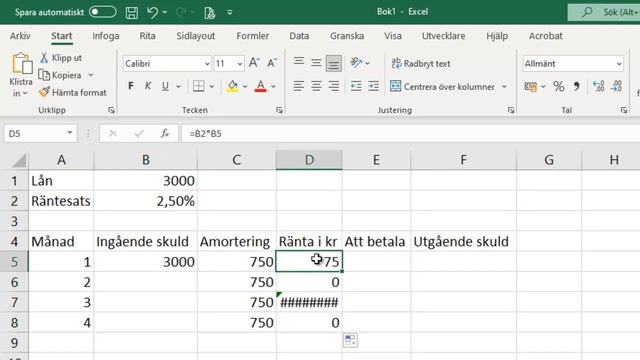Click Centrera över kolumner
Screen dimensions: 640x360
pyautogui.click(x=442, y=87)
